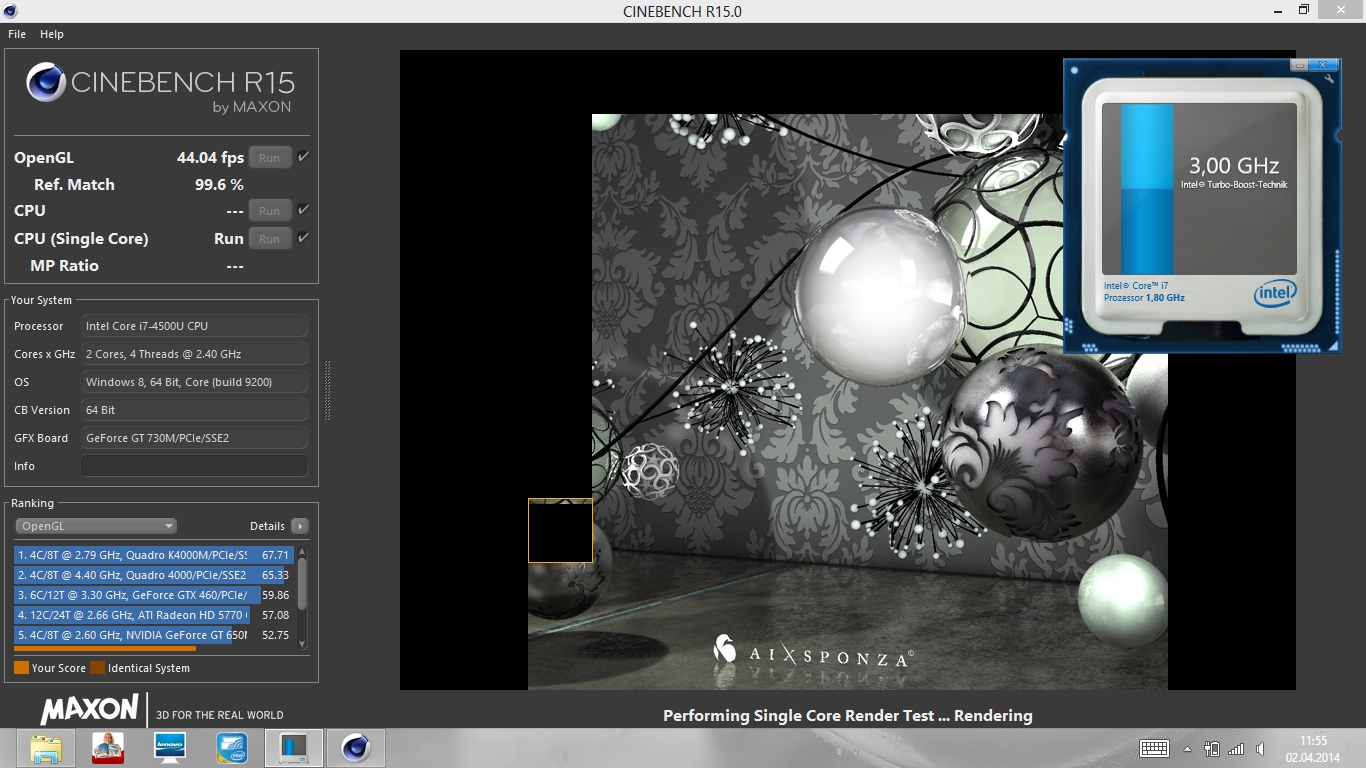Select ranking entry 2 Quadro 4000

[x=152, y=575]
